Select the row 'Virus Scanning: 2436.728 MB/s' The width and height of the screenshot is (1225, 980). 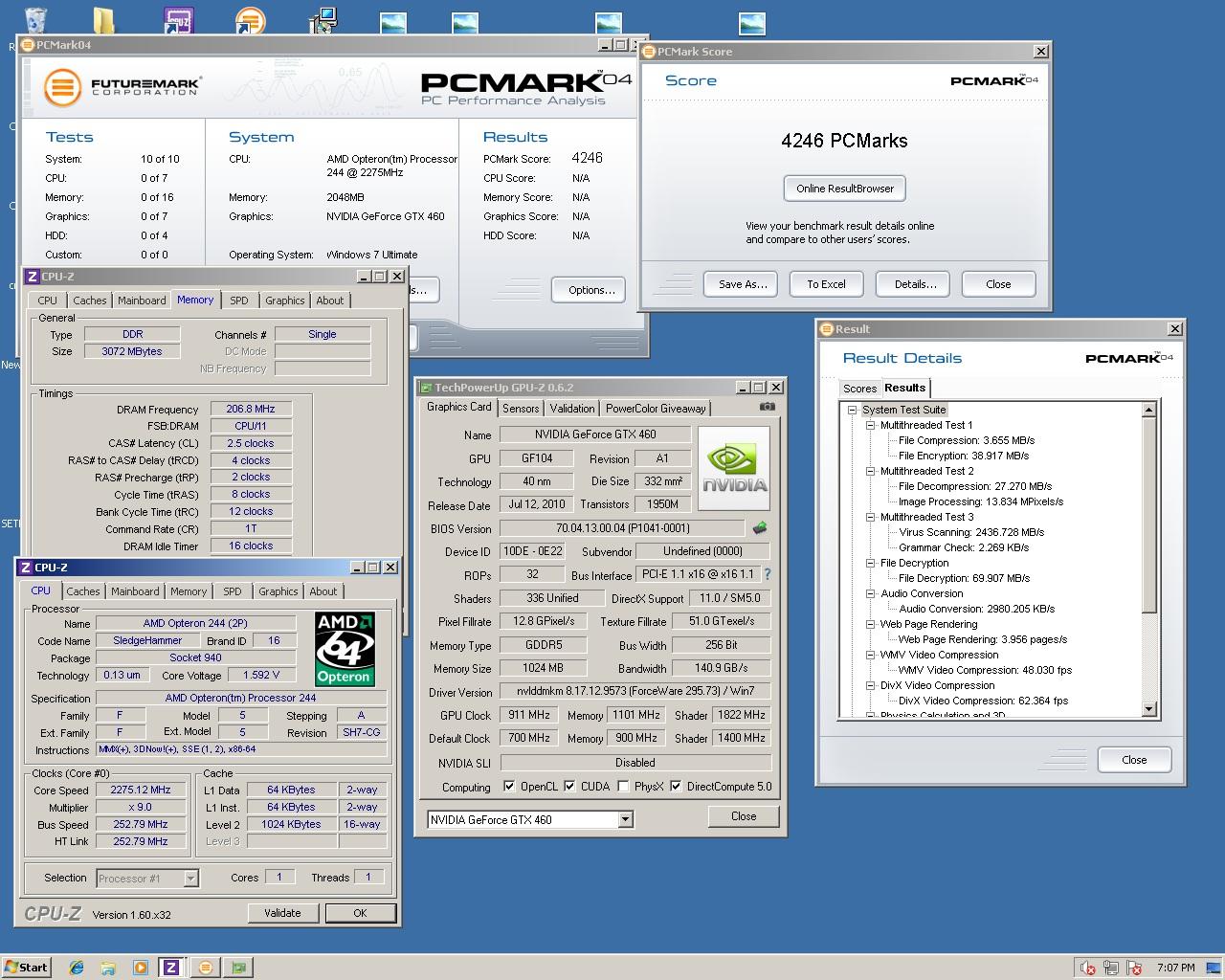971,532
